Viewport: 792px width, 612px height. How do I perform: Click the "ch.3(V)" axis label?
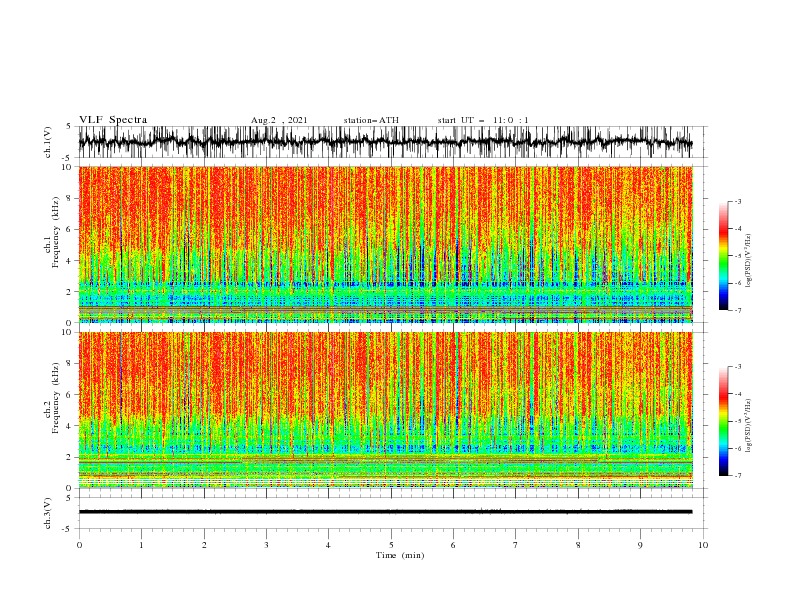tap(48, 513)
